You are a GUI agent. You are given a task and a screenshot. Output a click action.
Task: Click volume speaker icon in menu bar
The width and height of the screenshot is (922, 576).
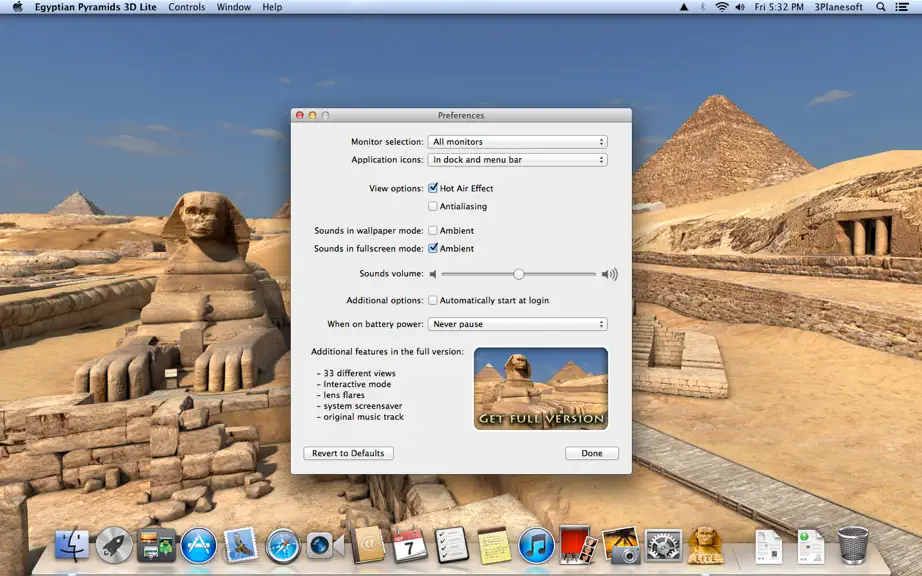740,7
